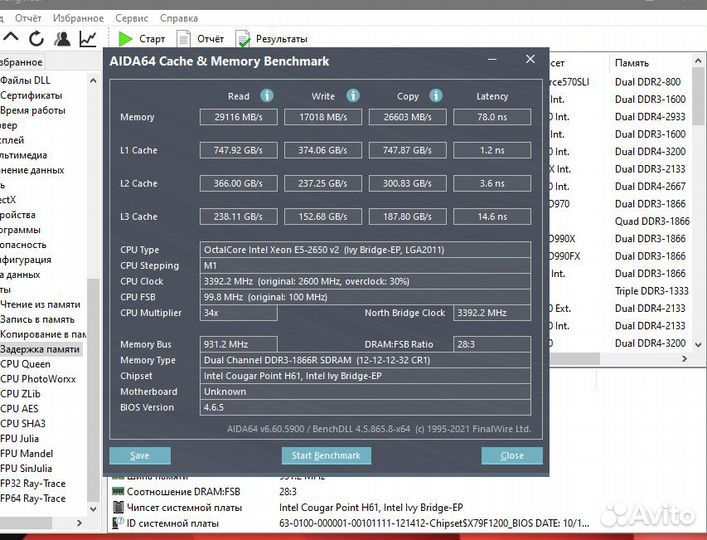Click right arrow of sidebar horizontal scrollbar
The height and width of the screenshot is (540, 707).
[x=79, y=523]
